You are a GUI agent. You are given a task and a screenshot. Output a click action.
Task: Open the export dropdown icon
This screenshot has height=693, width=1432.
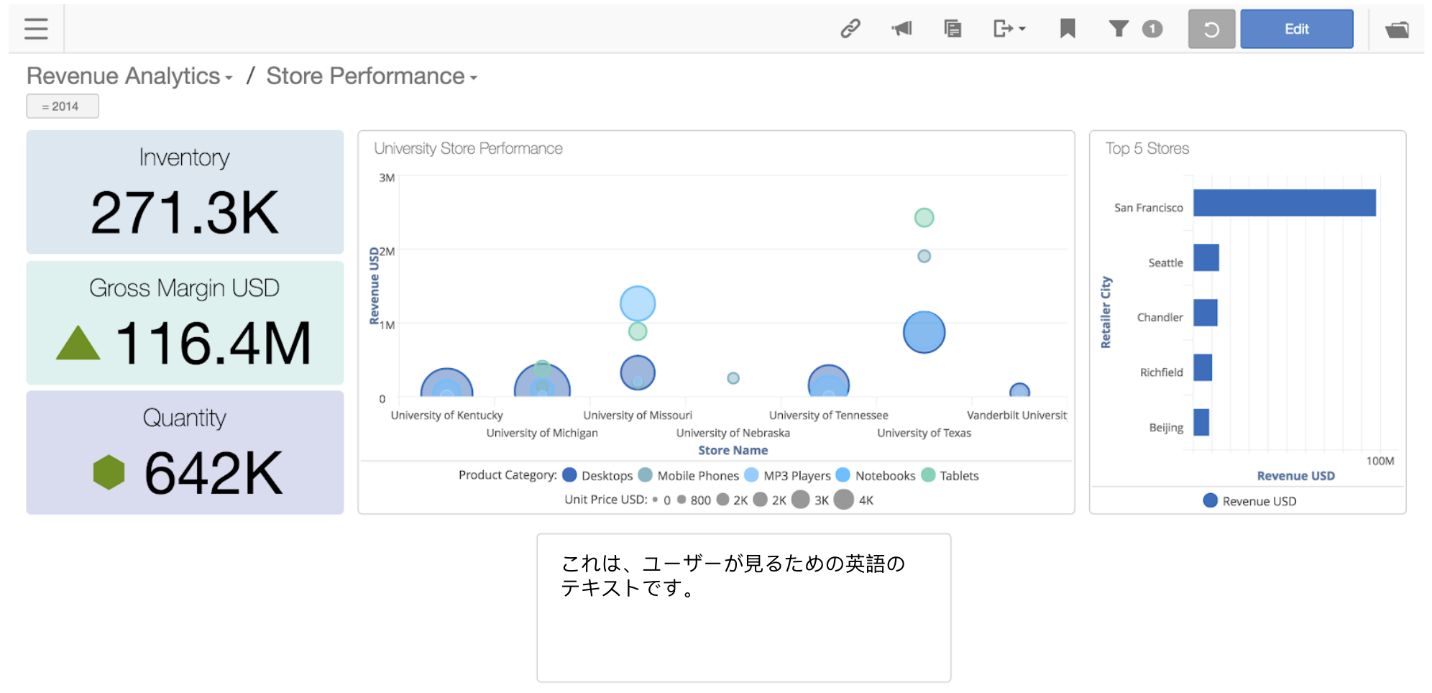click(x=1008, y=29)
